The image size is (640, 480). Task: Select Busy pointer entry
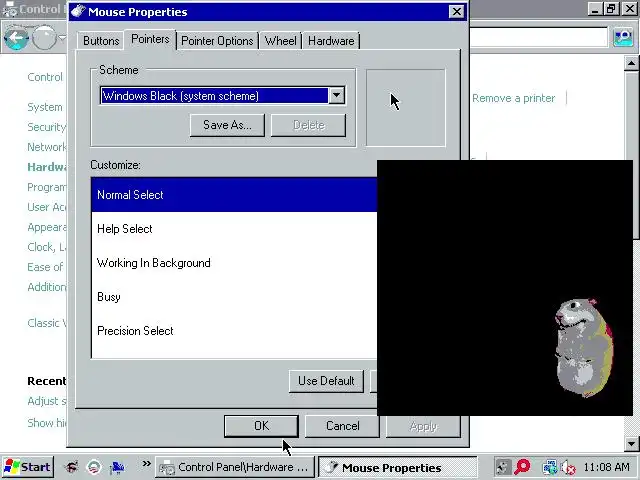coord(234,296)
